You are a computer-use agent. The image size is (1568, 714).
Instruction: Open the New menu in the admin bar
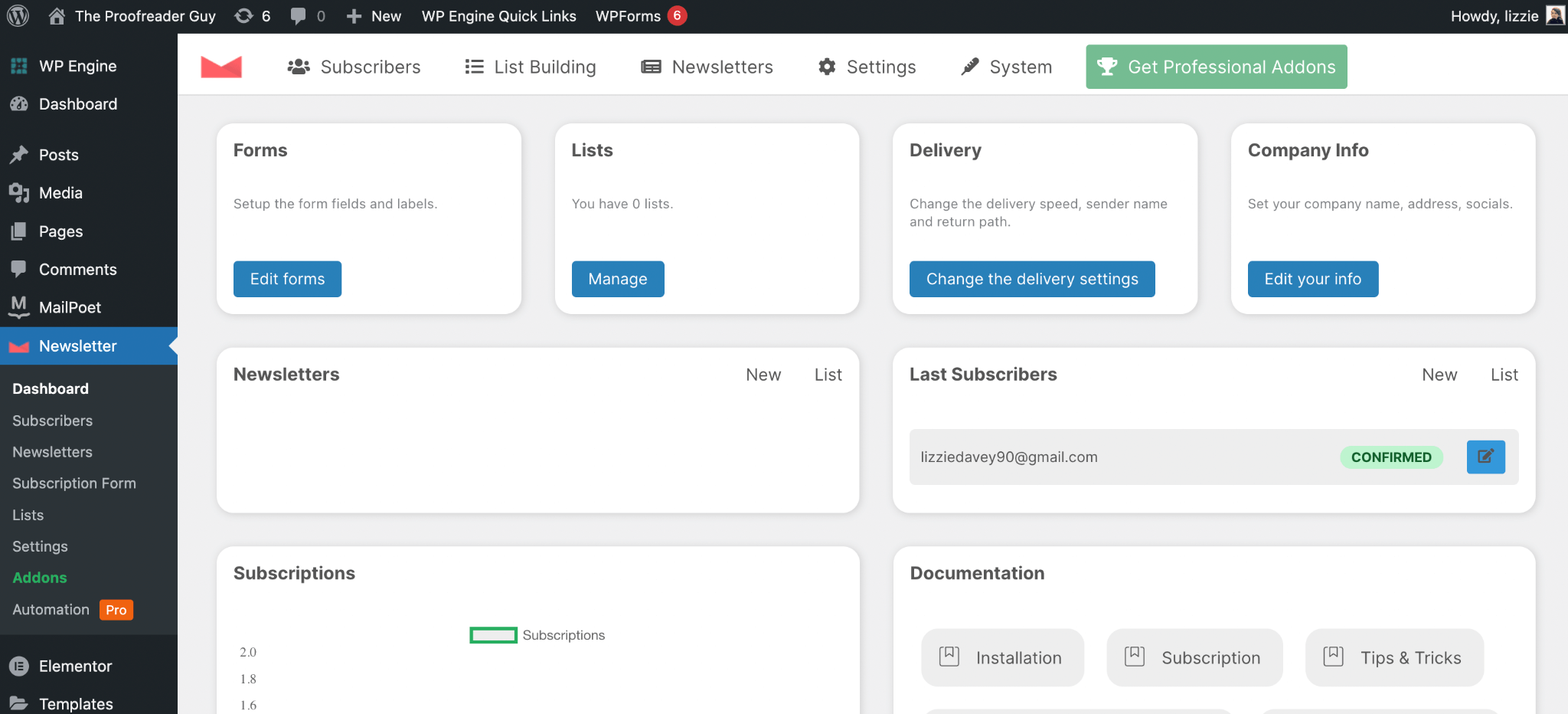tap(373, 15)
